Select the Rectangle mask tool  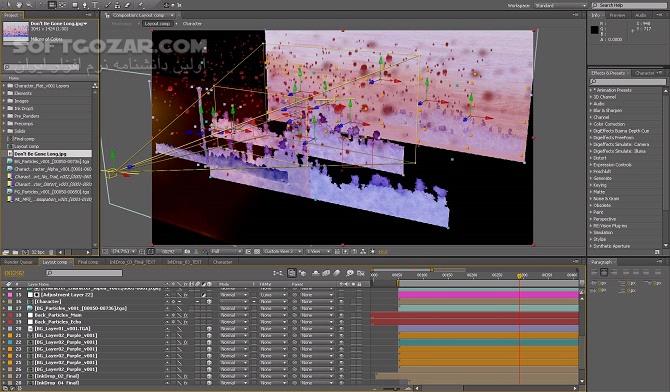click(75, 5)
